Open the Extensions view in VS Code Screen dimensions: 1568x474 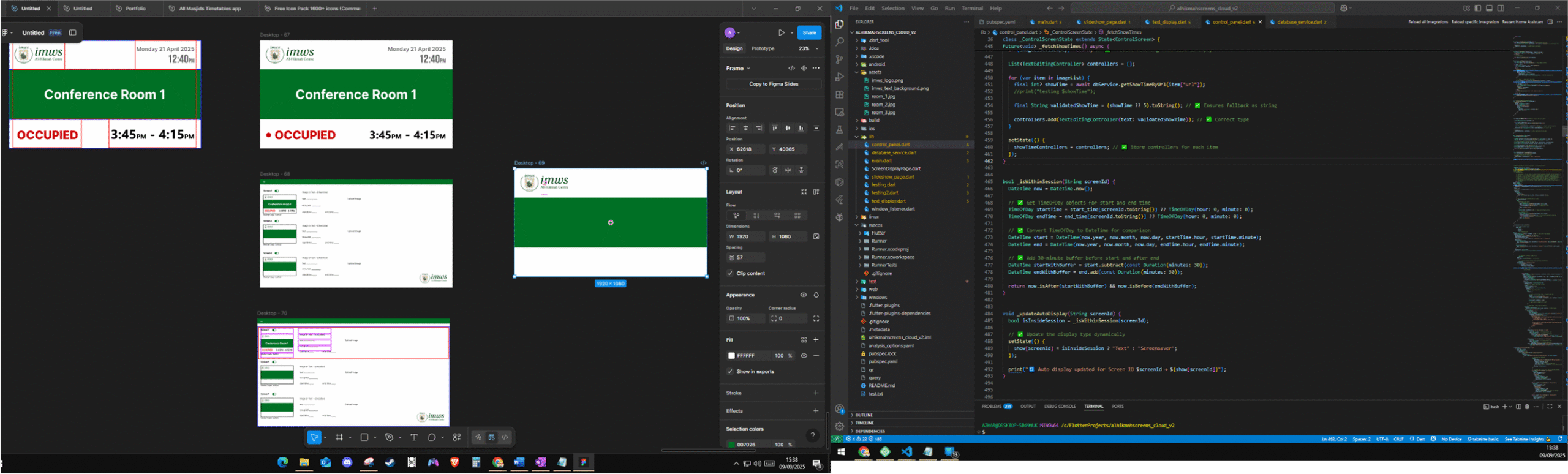coord(840,95)
